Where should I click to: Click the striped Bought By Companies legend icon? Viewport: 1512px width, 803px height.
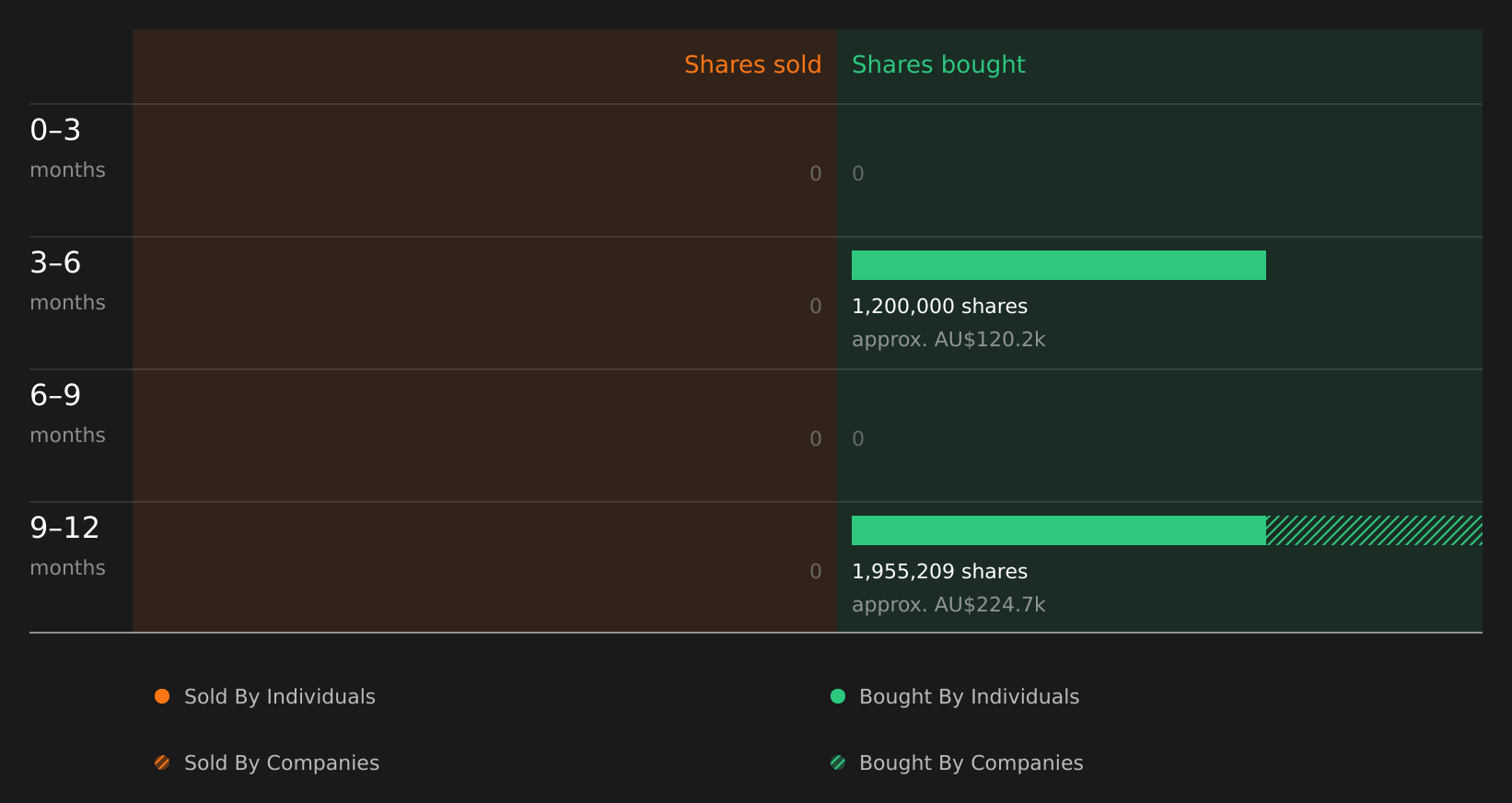point(838,762)
